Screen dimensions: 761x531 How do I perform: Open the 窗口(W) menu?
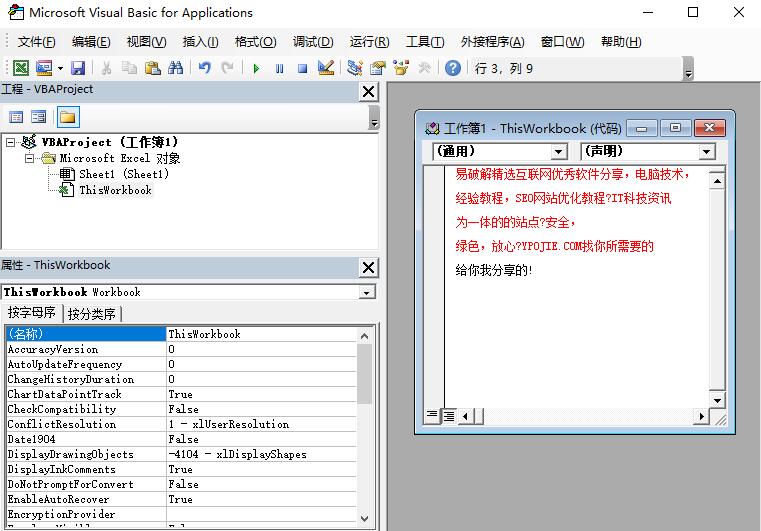click(x=562, y=42)
